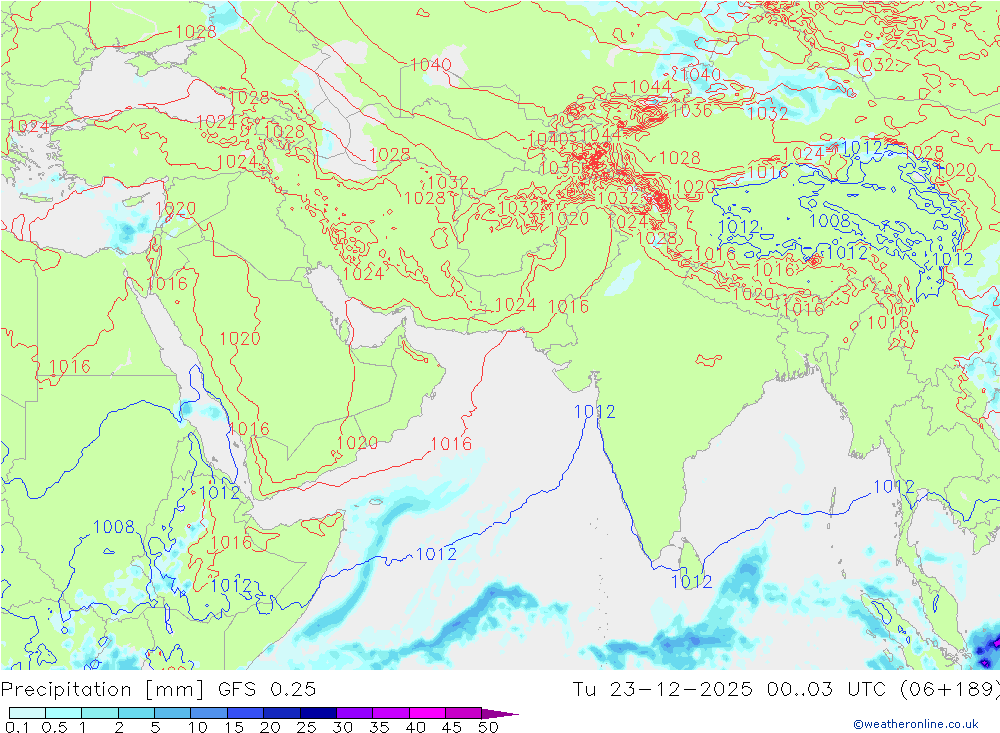Click the purple arrow tip beyond 50
Screen dimensions: 1000x733
[x=499, y=713]
